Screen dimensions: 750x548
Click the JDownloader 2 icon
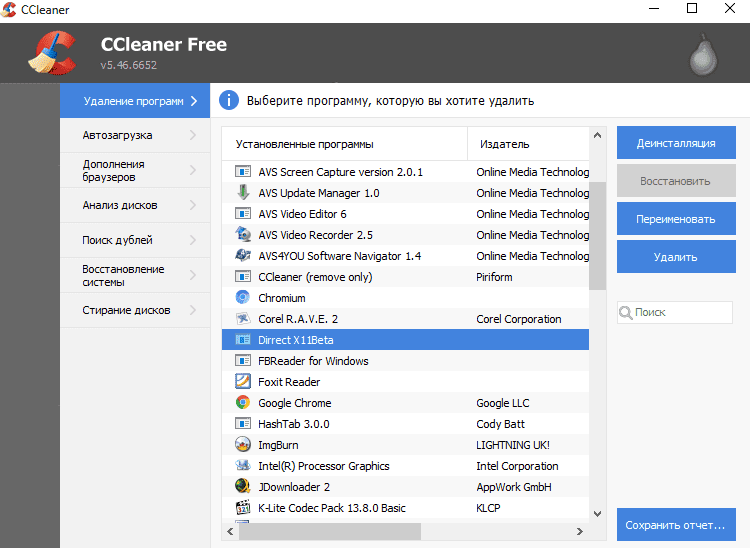point(243,486)
